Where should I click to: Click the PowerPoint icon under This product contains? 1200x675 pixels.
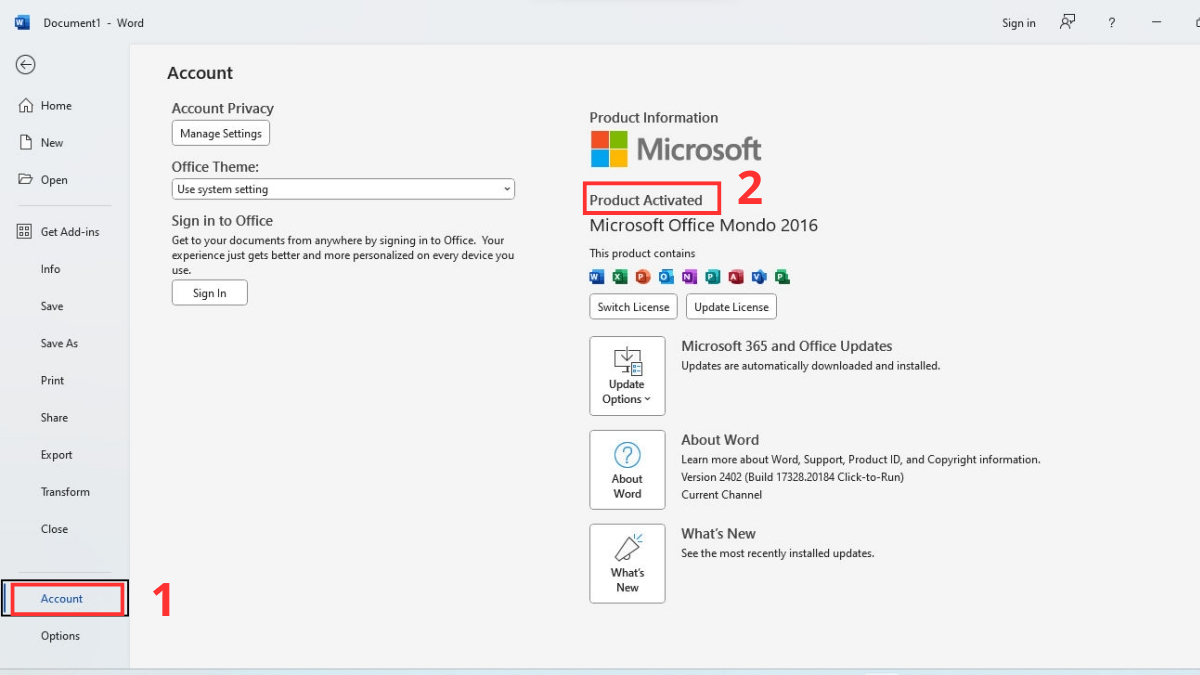(643, 277)
